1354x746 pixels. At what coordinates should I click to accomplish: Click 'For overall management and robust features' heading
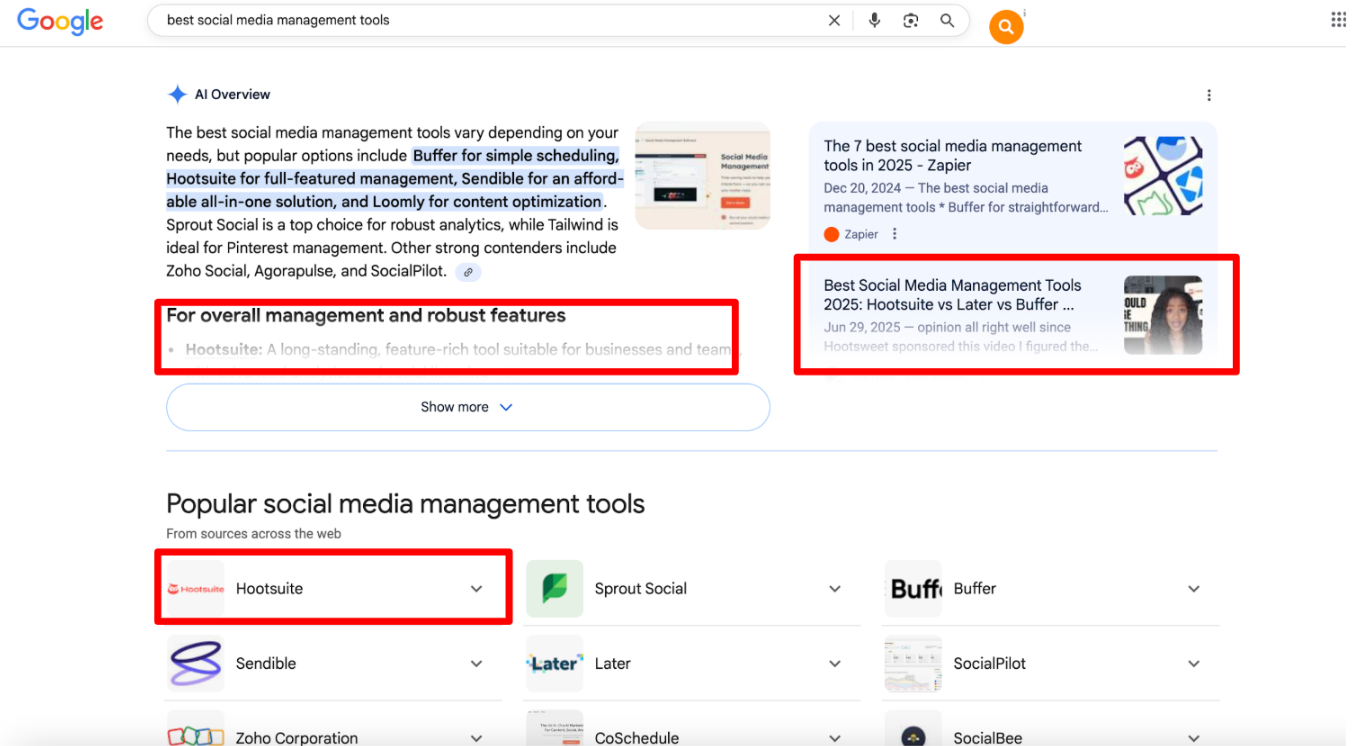(x=366, y=315)
